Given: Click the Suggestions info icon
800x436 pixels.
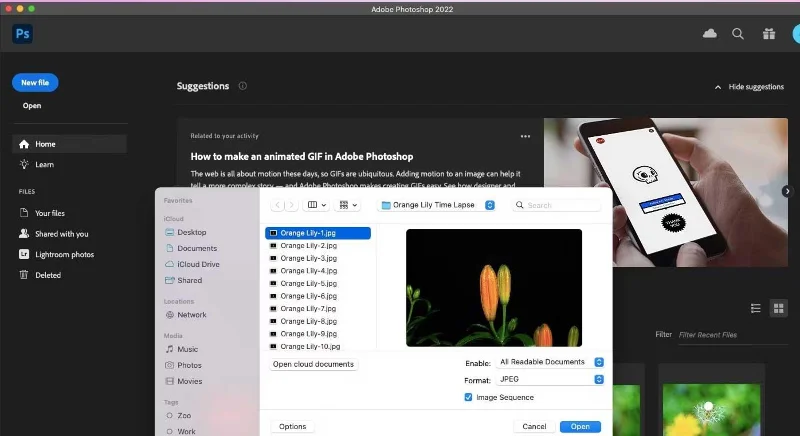Looking at the screenshot, I should (243, 86).
